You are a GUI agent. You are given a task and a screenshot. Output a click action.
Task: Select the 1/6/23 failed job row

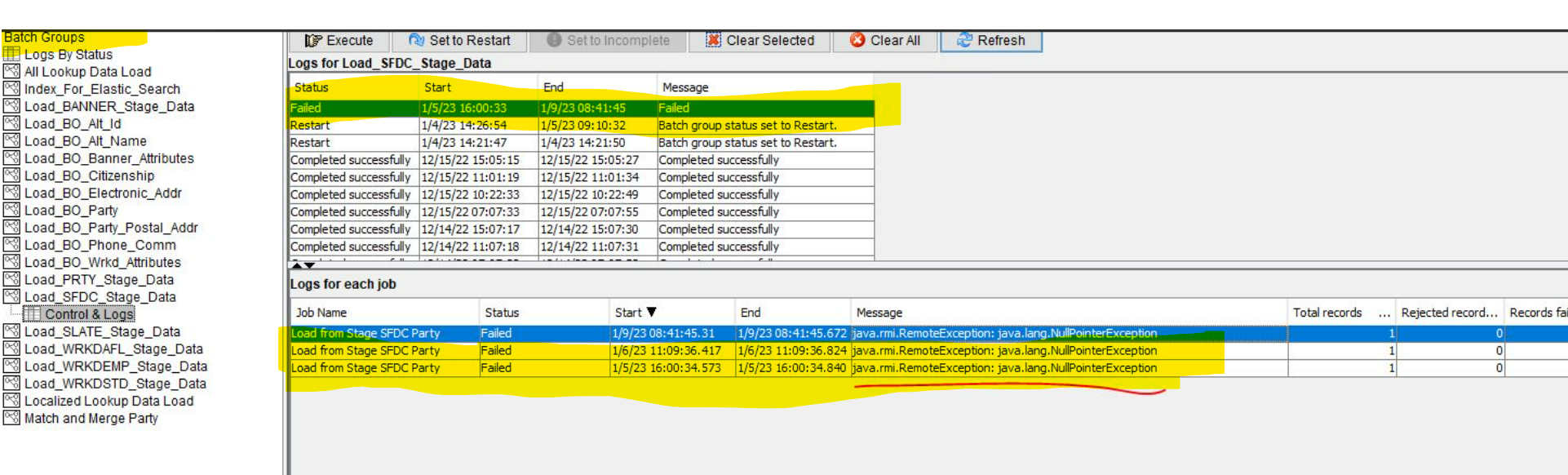(928, 350)
